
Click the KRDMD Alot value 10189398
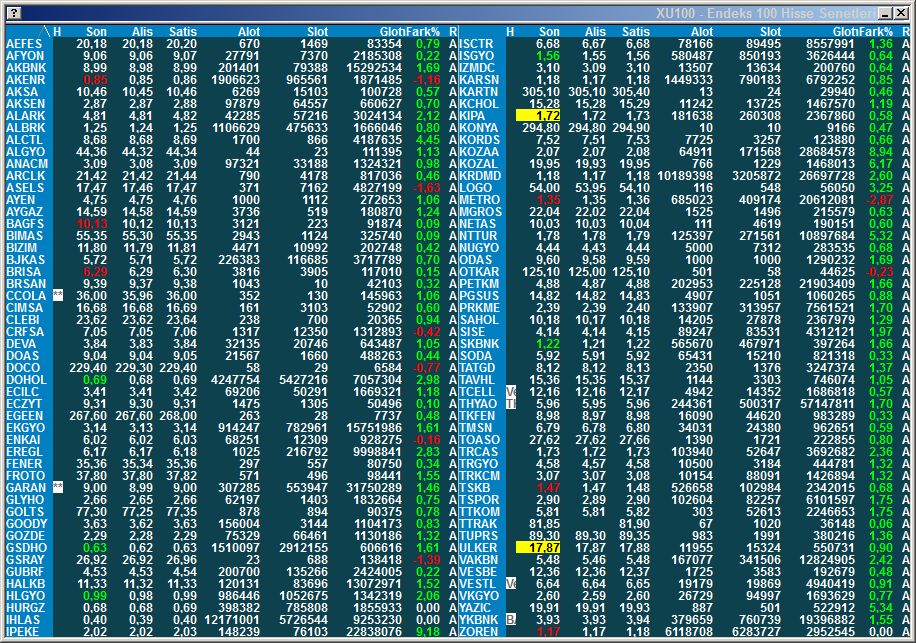[685, 176]
